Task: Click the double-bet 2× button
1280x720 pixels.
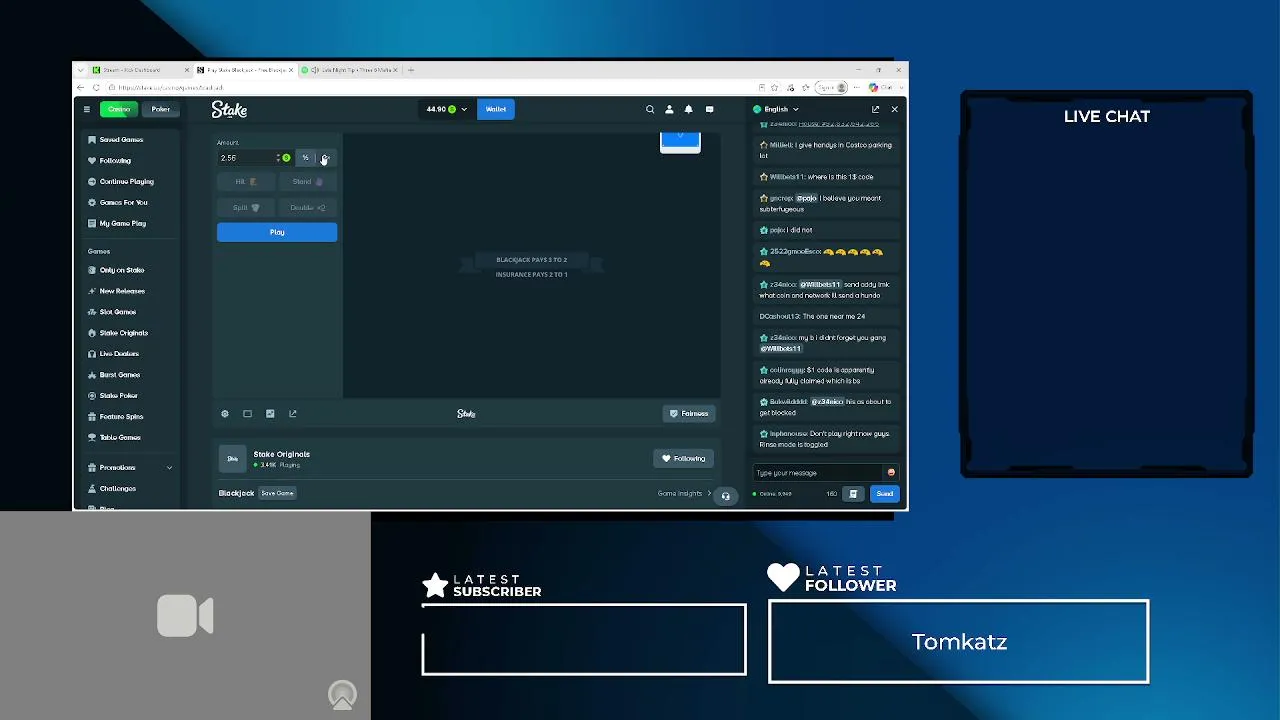Action: pos(325,158)
